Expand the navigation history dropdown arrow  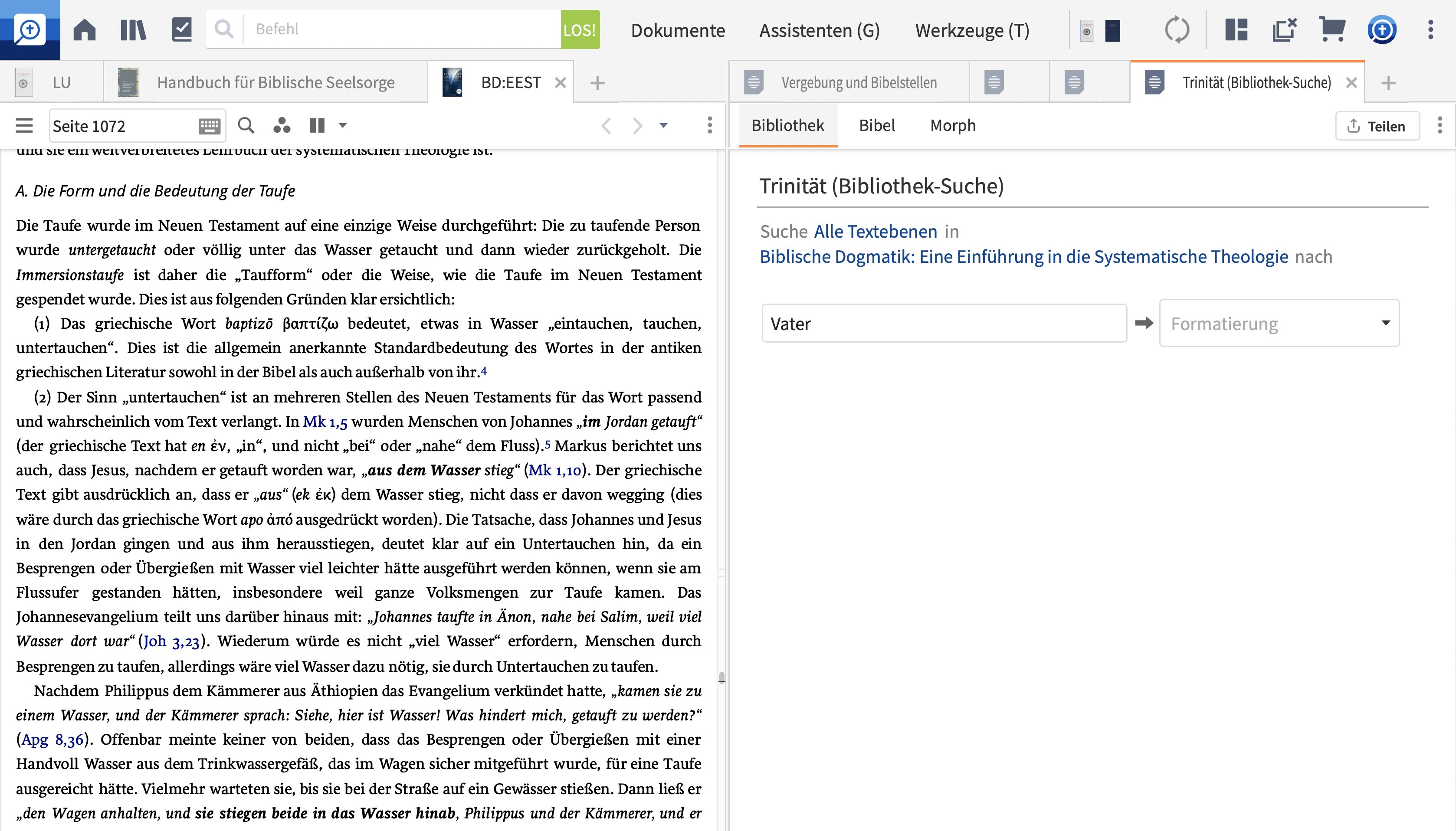click(x=663, y=125)
